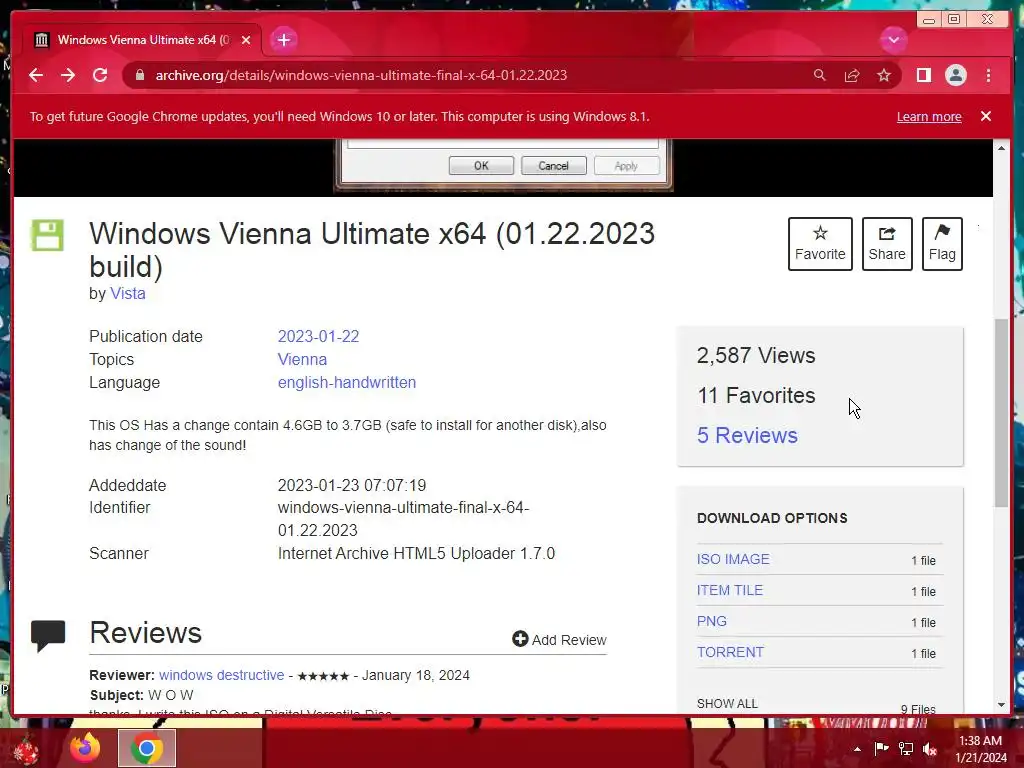Click the Addeddate value 2023-01-23 07:07:19
This screenshot has width=1024, height=768.
352,485
